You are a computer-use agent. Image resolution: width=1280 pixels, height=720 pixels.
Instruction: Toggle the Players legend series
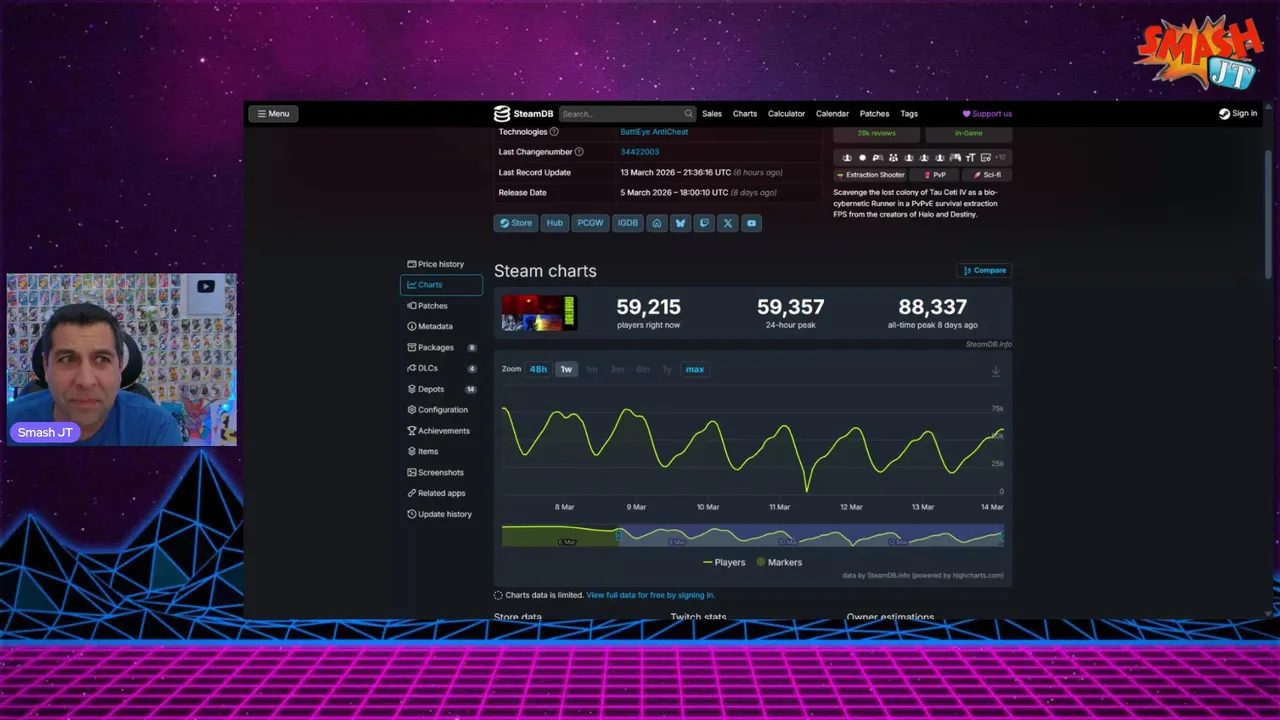[x=724, y=562]
